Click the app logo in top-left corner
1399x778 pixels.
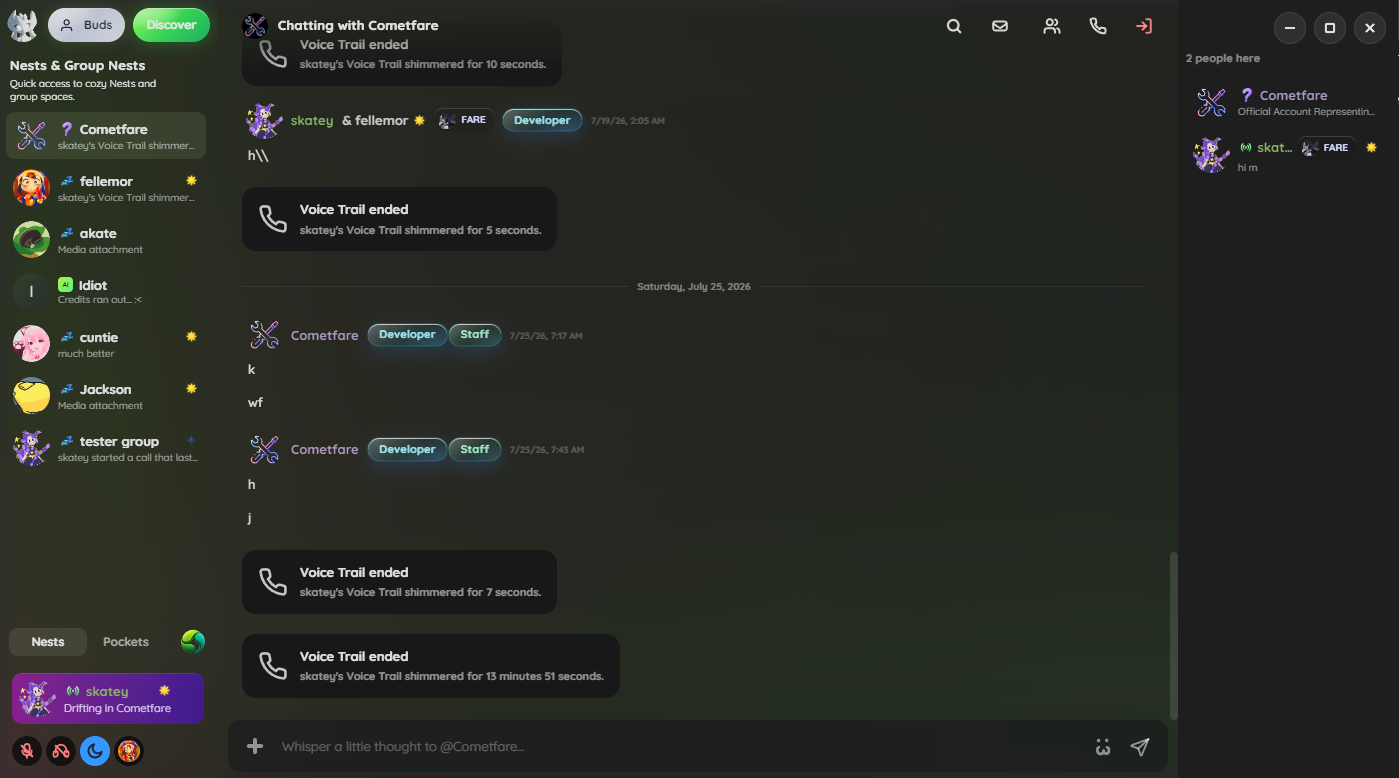[x=22, y=26]
